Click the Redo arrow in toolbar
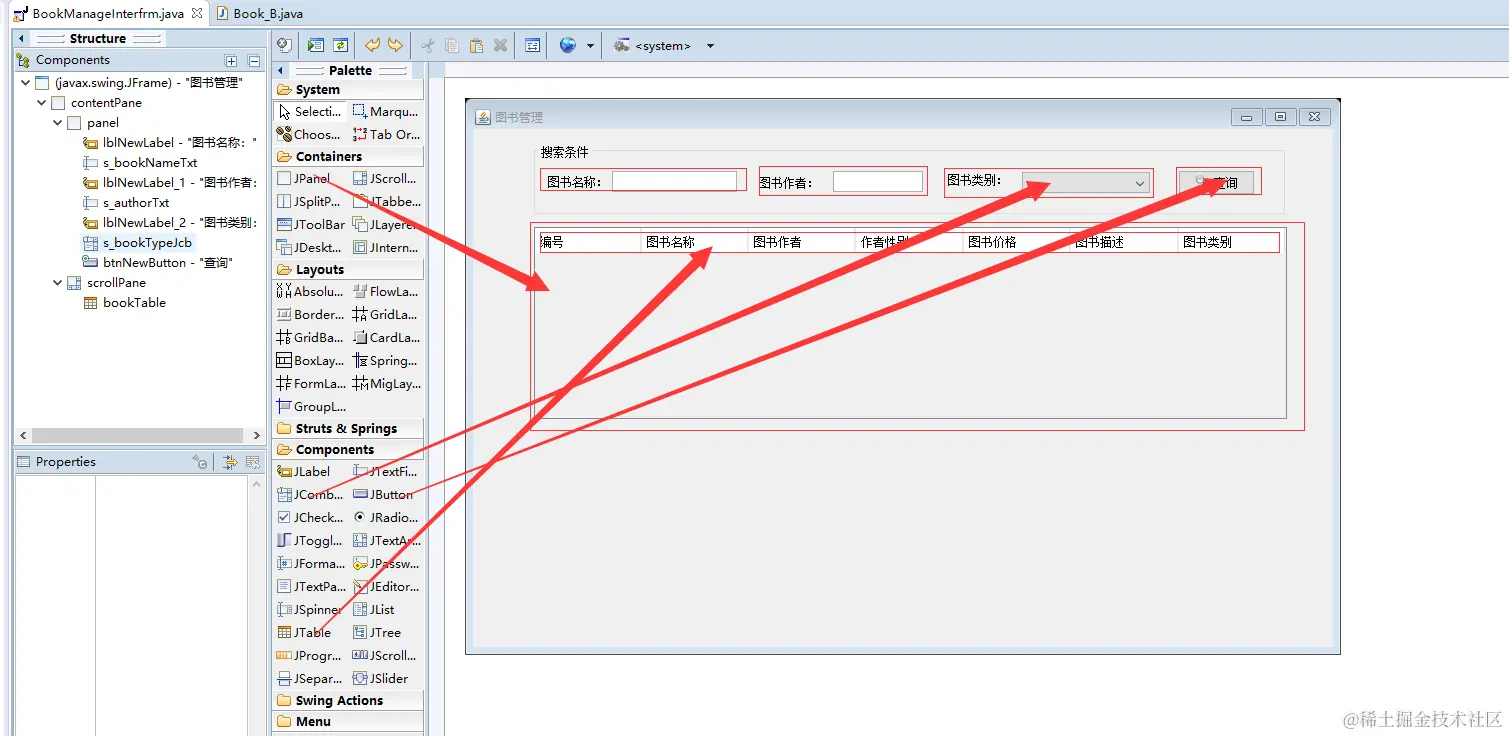 point(395,45)
